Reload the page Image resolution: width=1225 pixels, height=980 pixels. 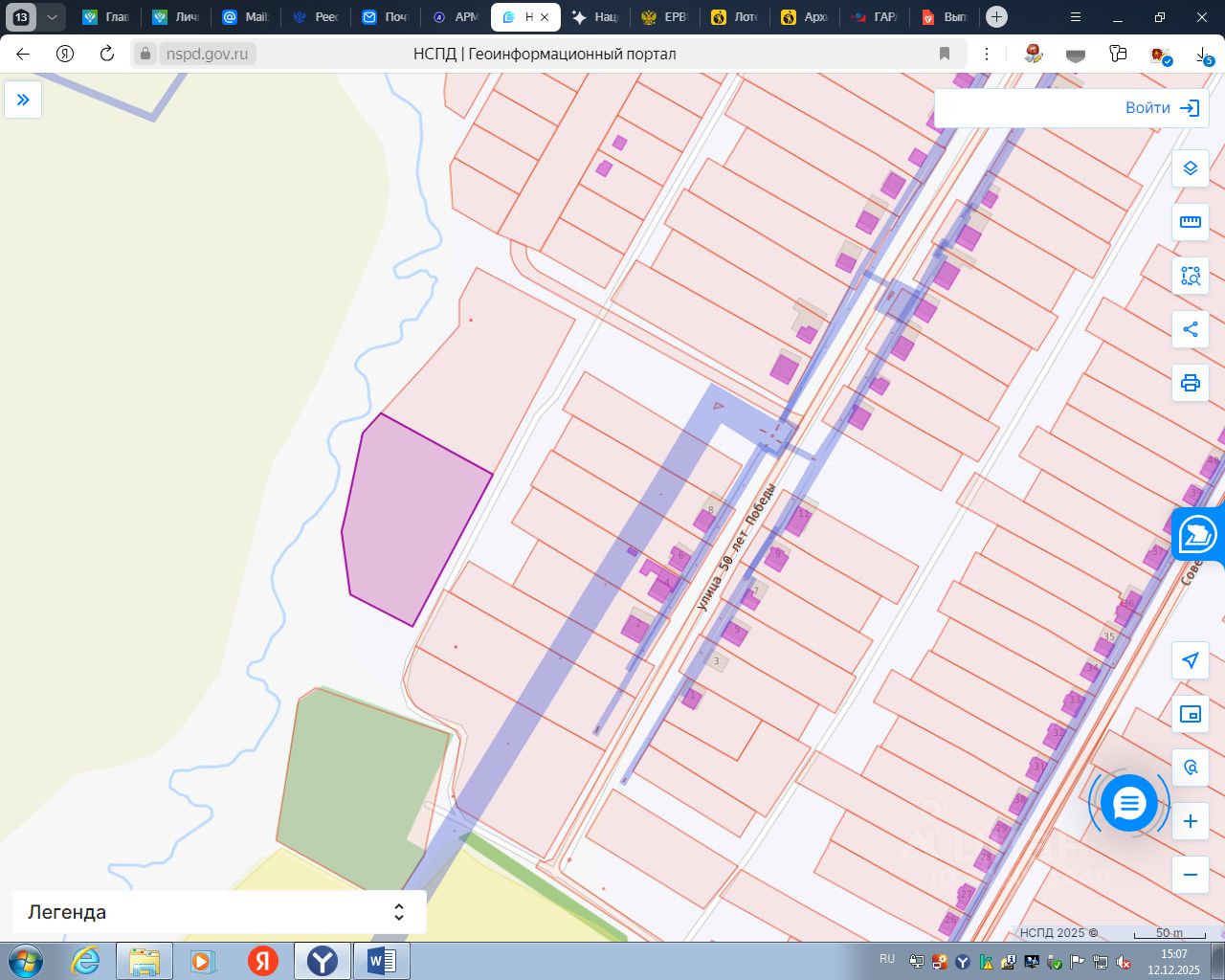(107, 54)
